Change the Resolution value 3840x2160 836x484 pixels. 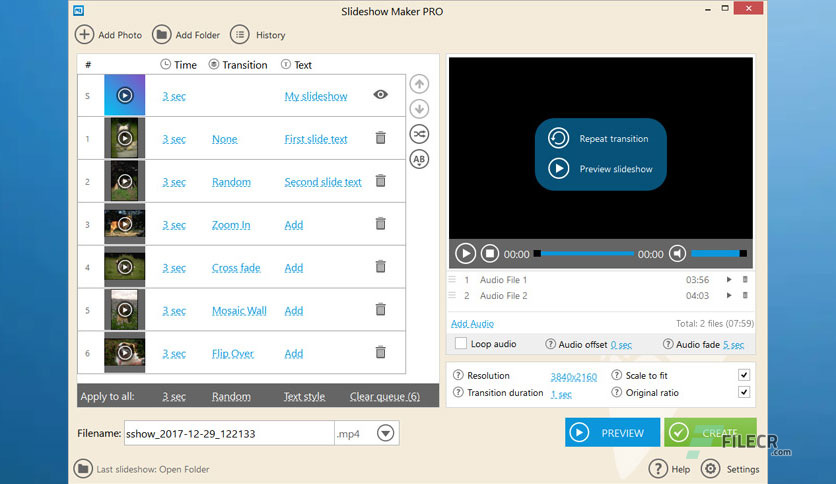tap(574, 377)
